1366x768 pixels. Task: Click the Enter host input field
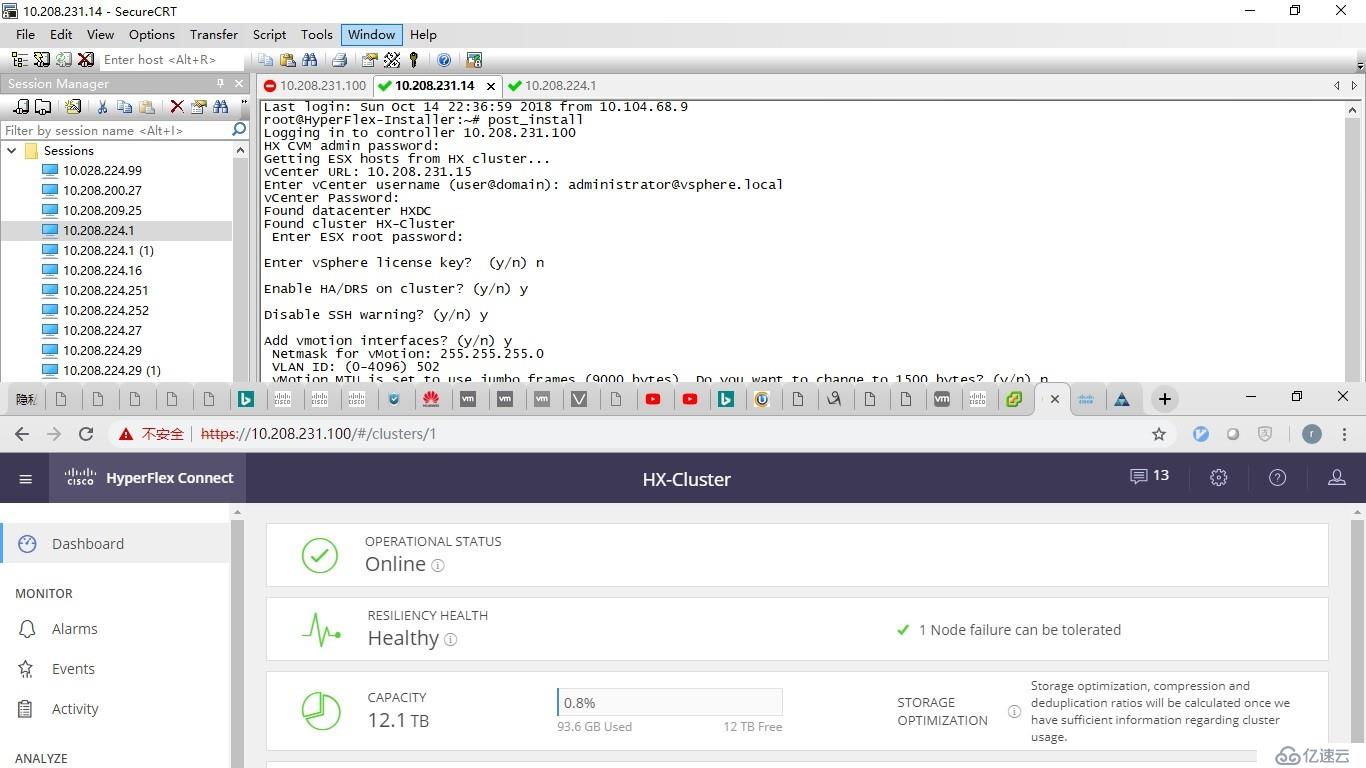[174, 60]
